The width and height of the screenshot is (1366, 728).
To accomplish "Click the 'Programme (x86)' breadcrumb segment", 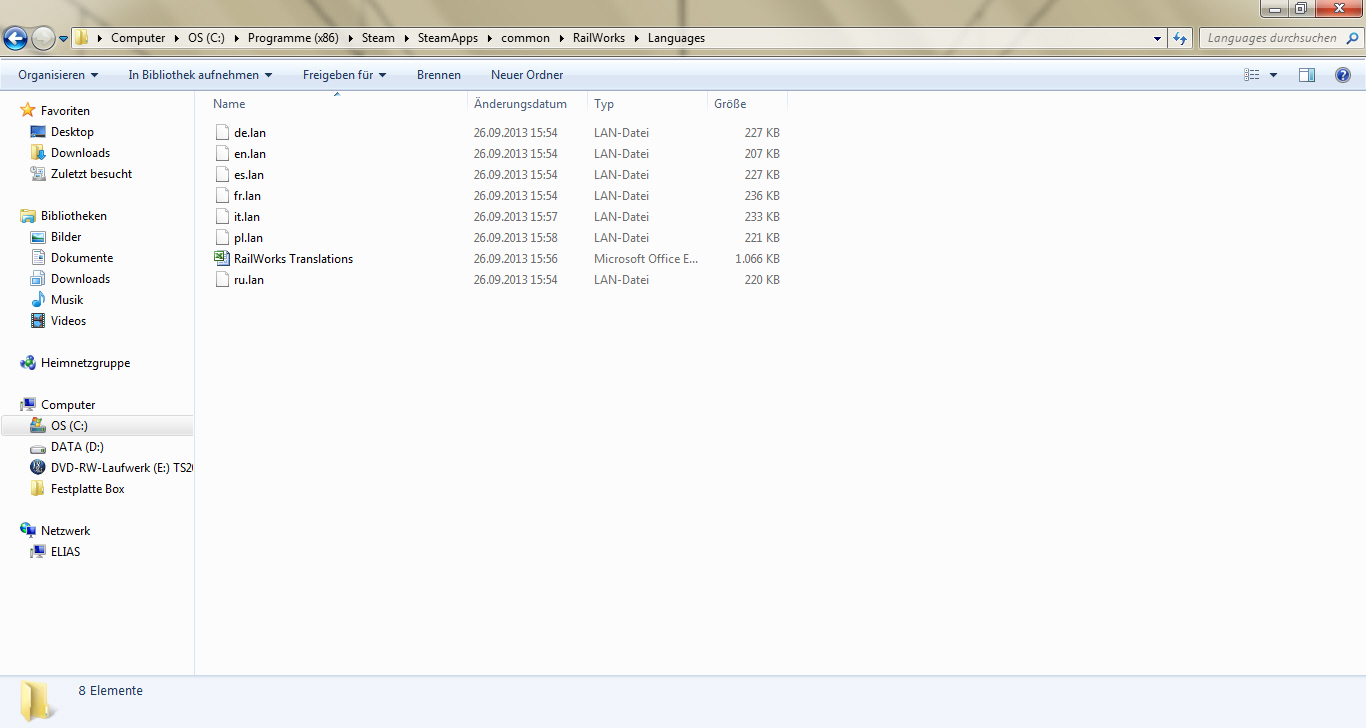I will pyautogui.click(x=293, y=38).
